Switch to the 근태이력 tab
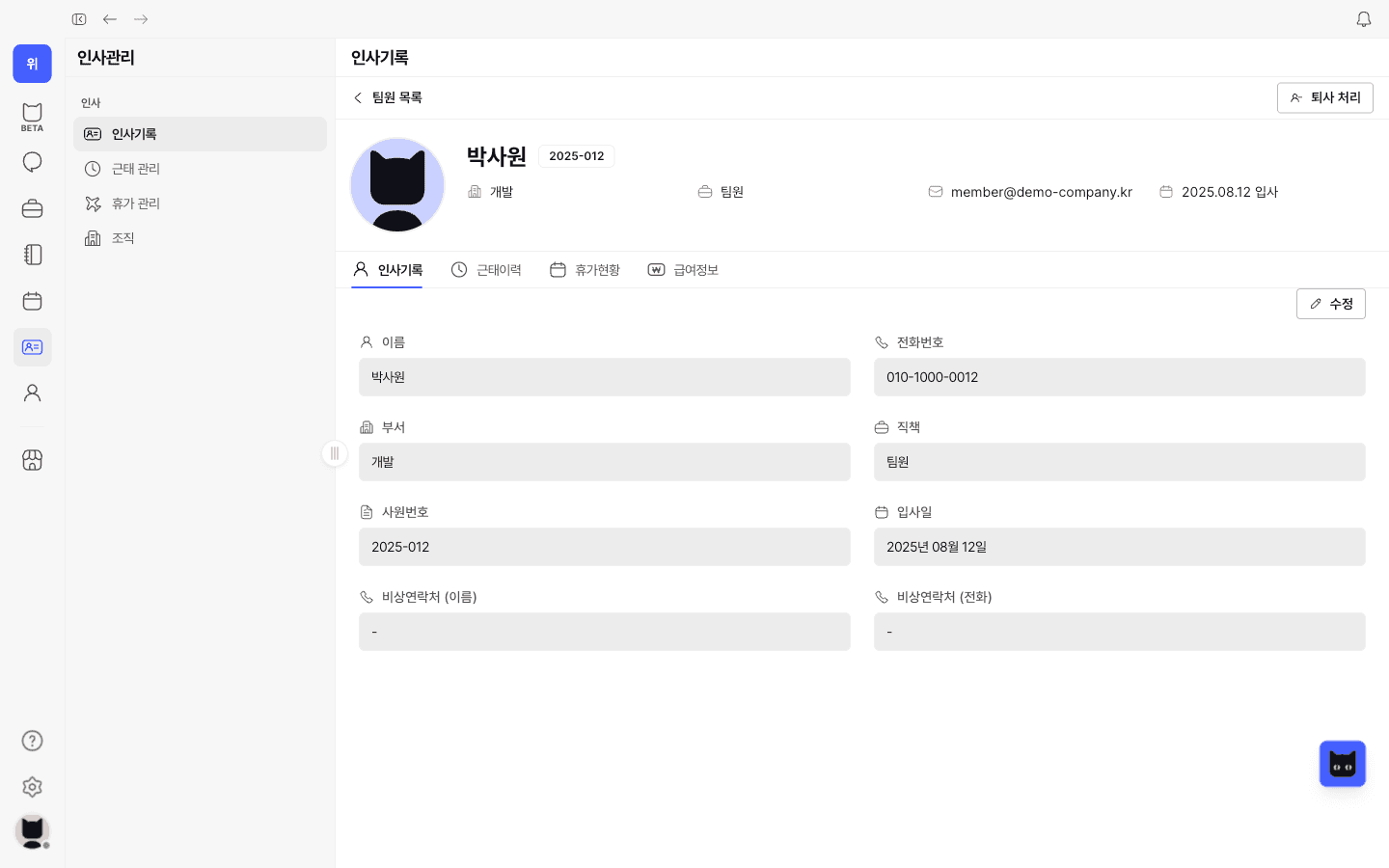This screenshot has width=1389, height=868. [486, 270]
